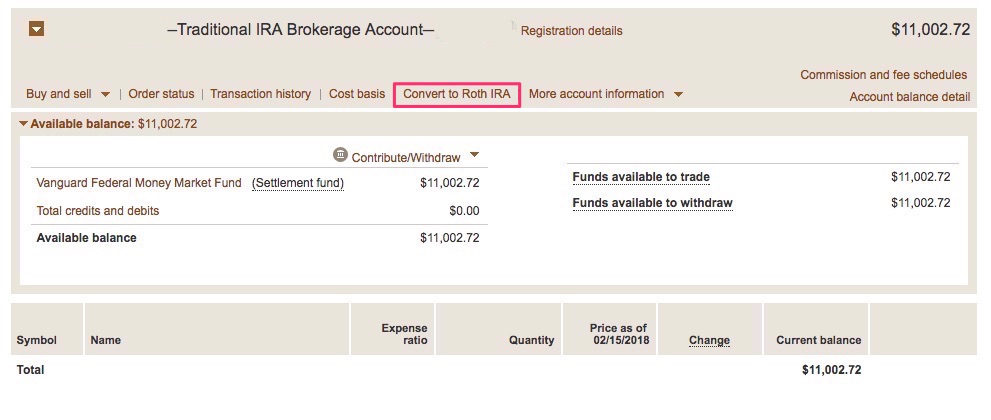Click the Settlement fund label

[298, 183]
